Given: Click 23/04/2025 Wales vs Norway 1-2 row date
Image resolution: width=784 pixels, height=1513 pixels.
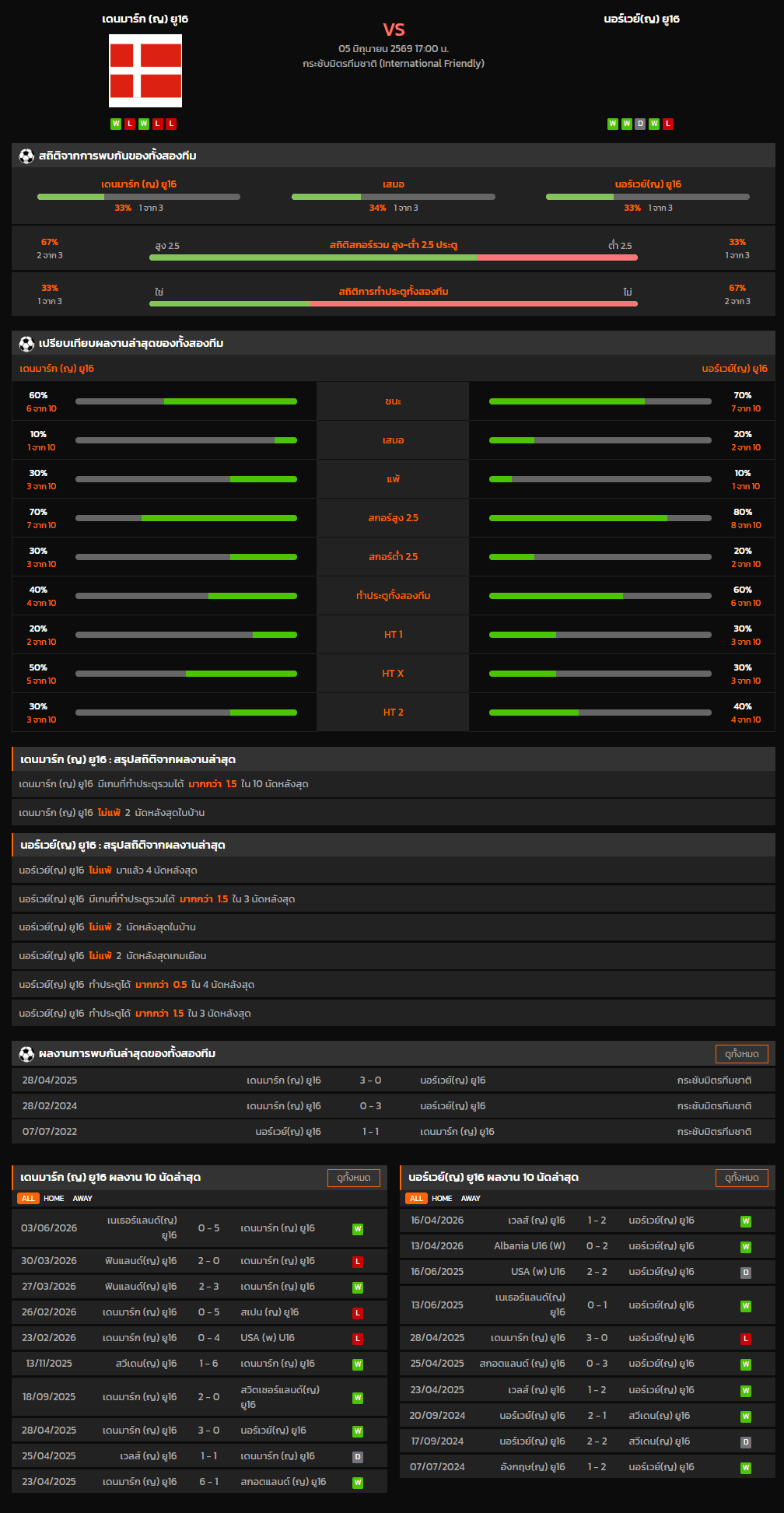Looking at the screenshot, I should (x=437, y=1390).
